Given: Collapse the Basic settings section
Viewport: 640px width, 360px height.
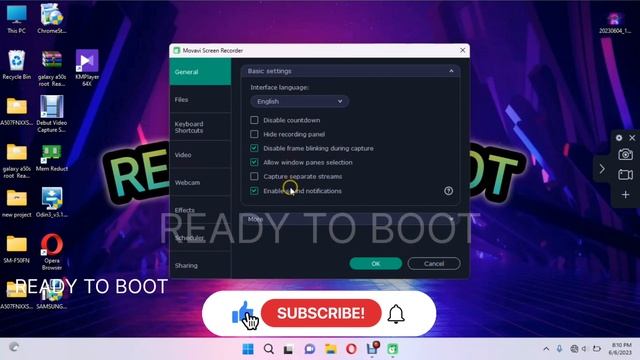Looking at the screenshot, I should 451,71.
